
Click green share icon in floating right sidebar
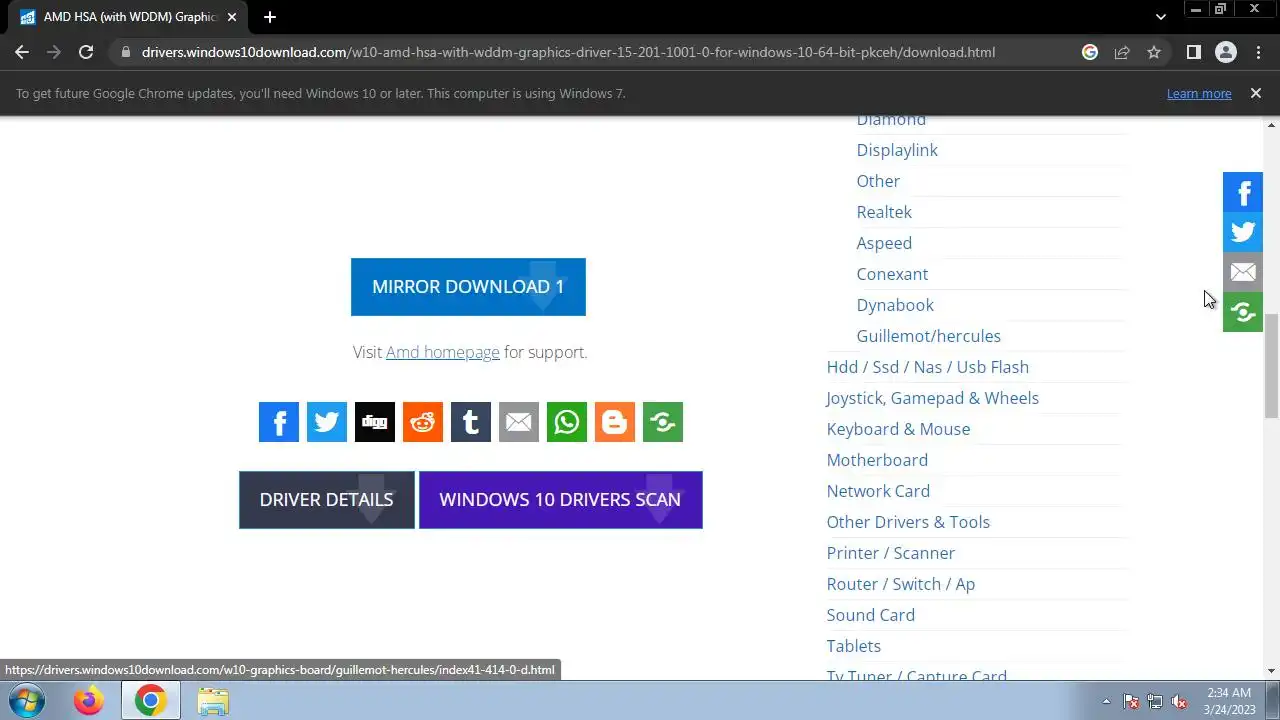point(1243,312)
